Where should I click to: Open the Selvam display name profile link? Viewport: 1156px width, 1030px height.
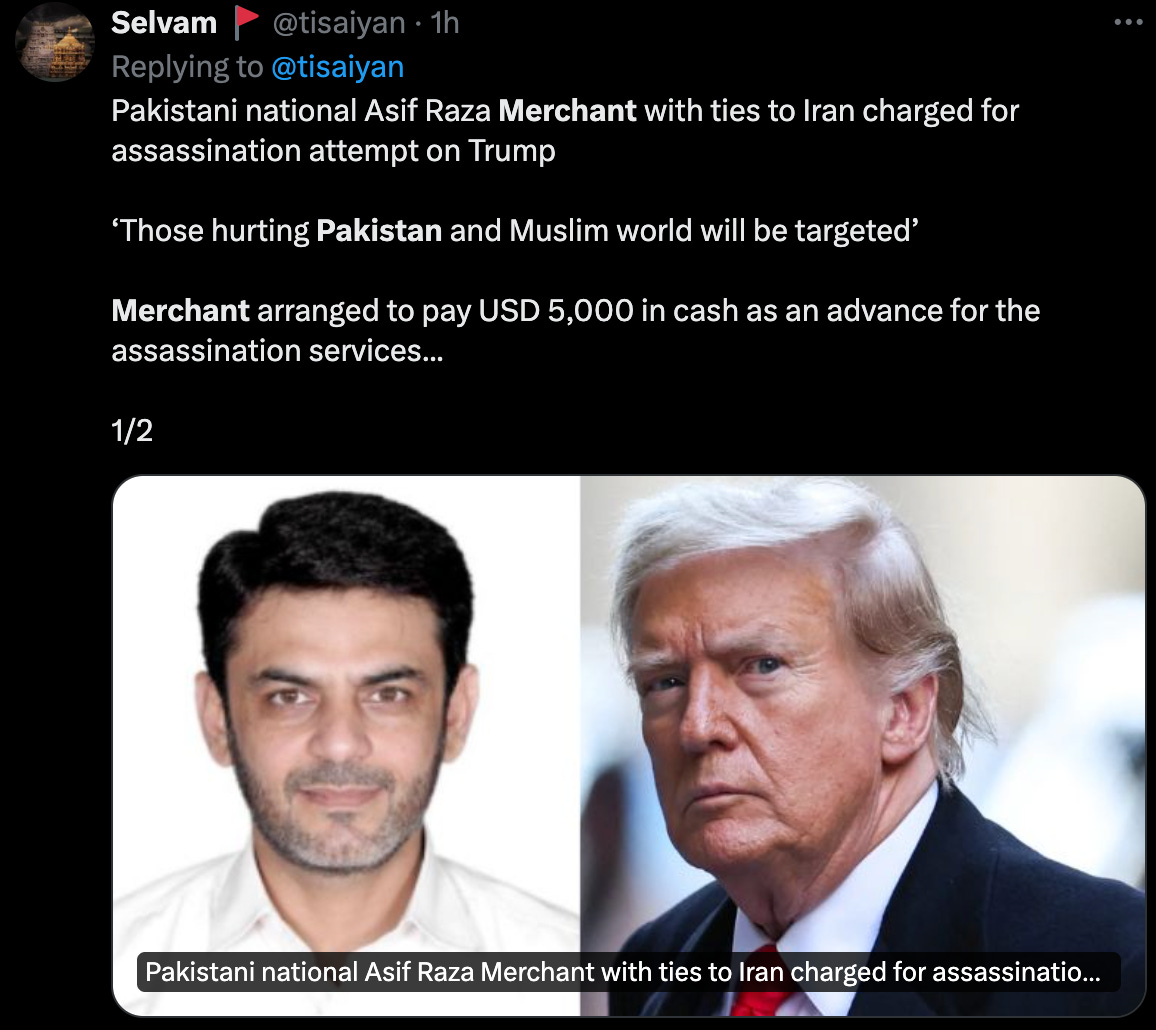point(164,23)
